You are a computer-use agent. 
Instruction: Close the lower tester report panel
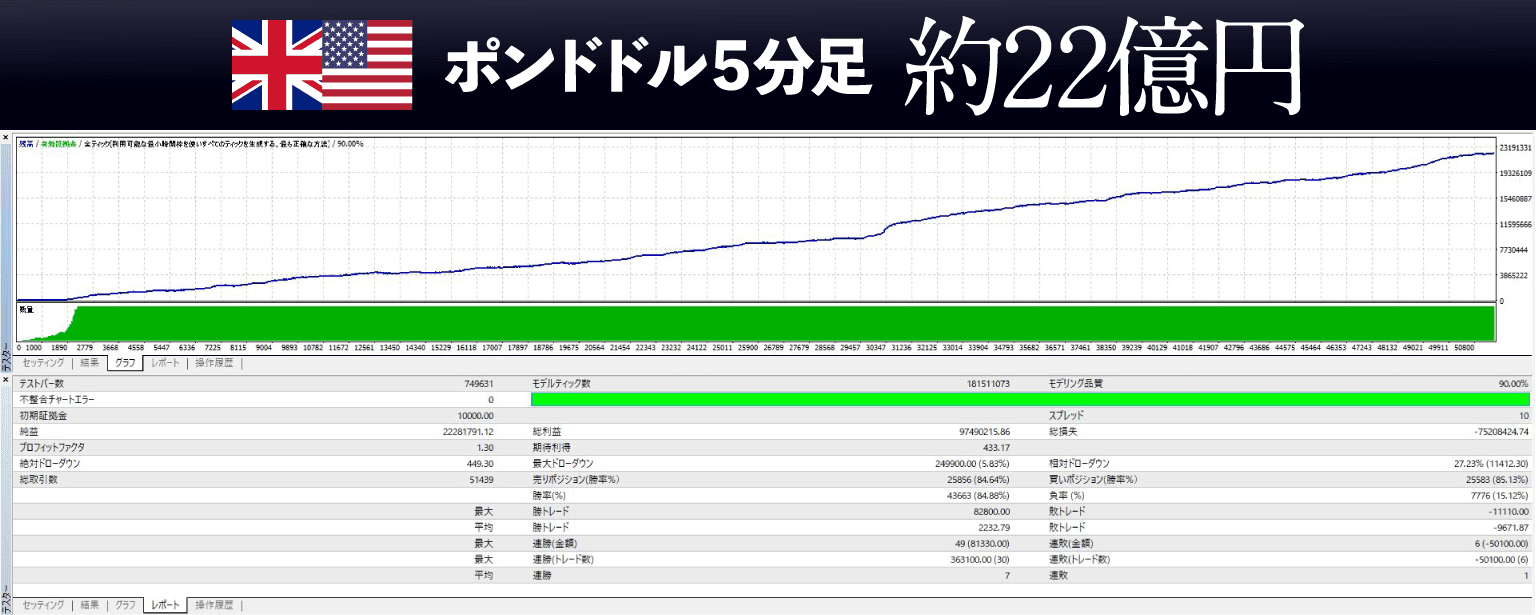(5, 379)
